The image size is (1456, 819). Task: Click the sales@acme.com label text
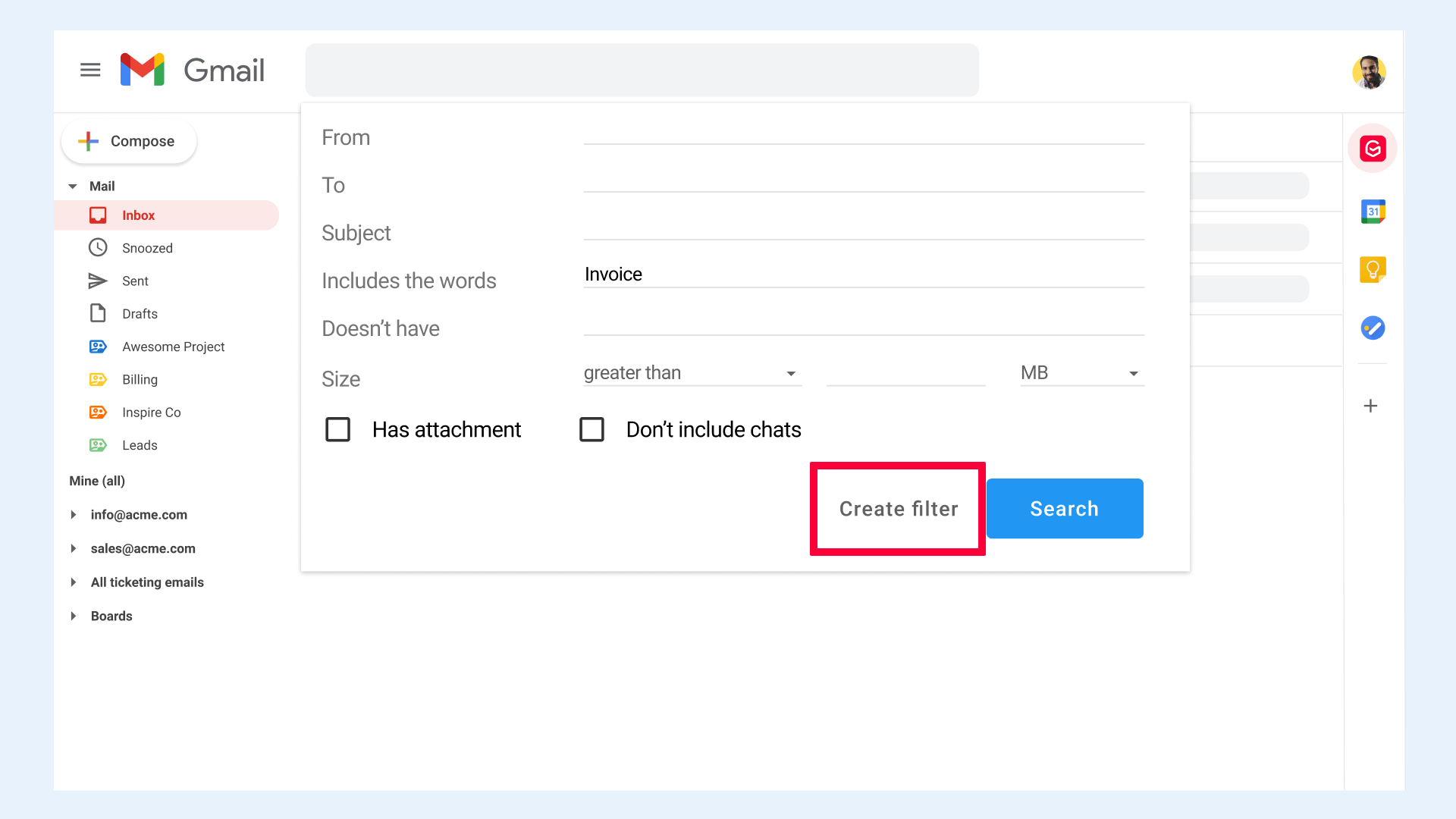tap(143, 548)
